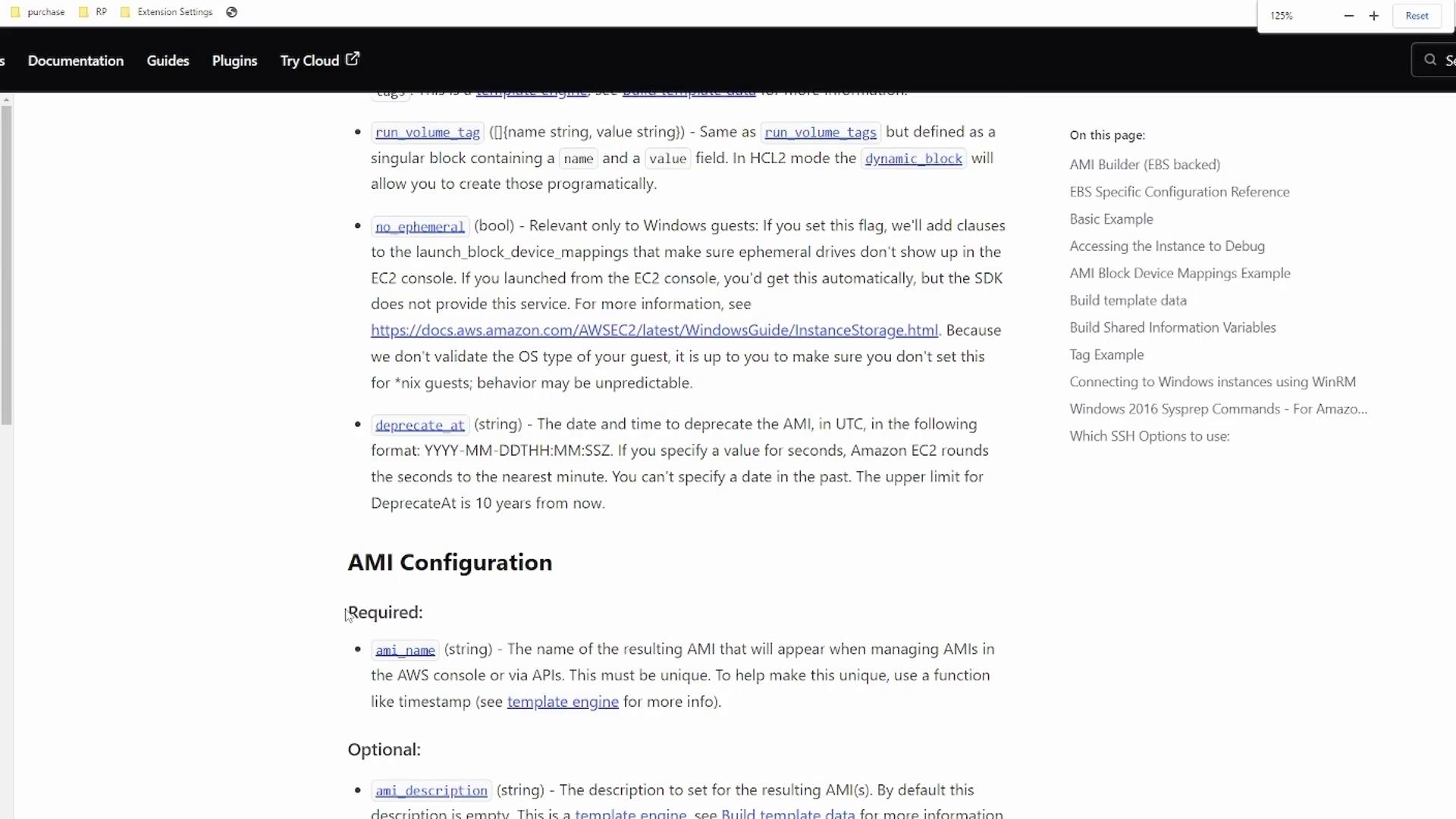Image resolution: width=1456 pixels, height=819 pixels.
Task: Click the Try Cloud external link icon
Action: coord(353,59)
